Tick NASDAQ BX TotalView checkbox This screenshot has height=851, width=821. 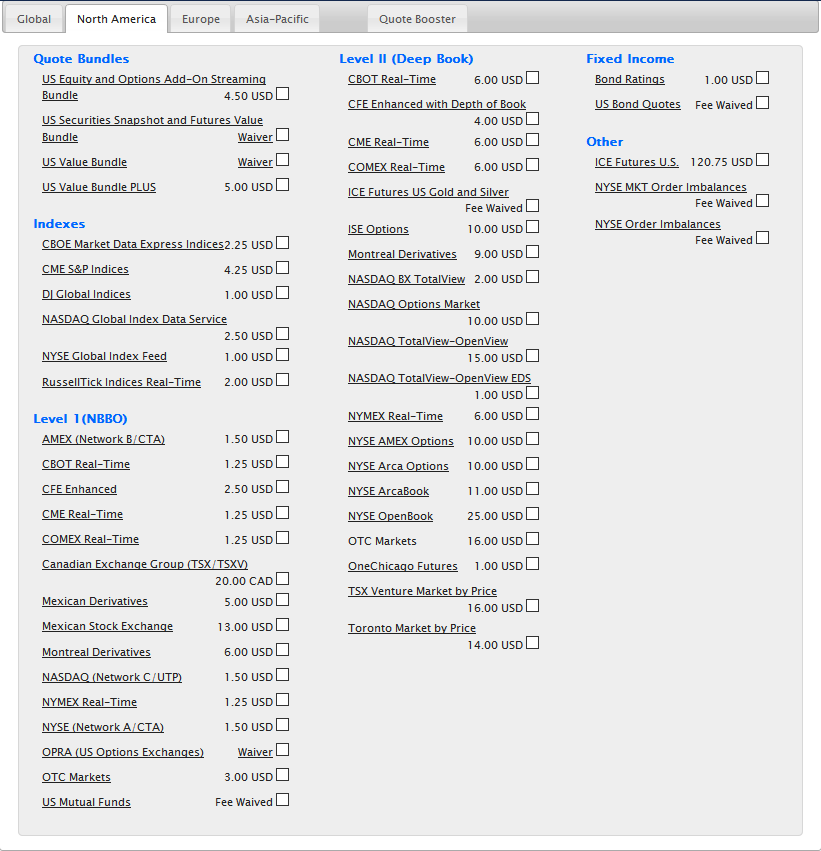[x=533, y=277]
